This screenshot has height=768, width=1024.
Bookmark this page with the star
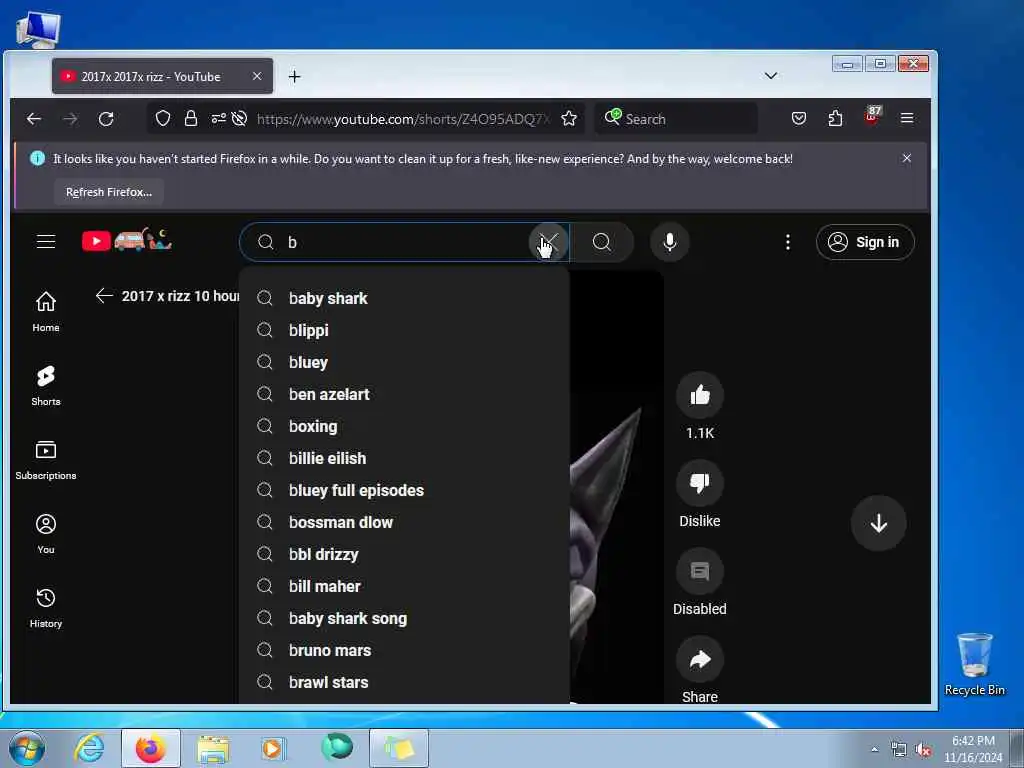(x=569, y=118)
